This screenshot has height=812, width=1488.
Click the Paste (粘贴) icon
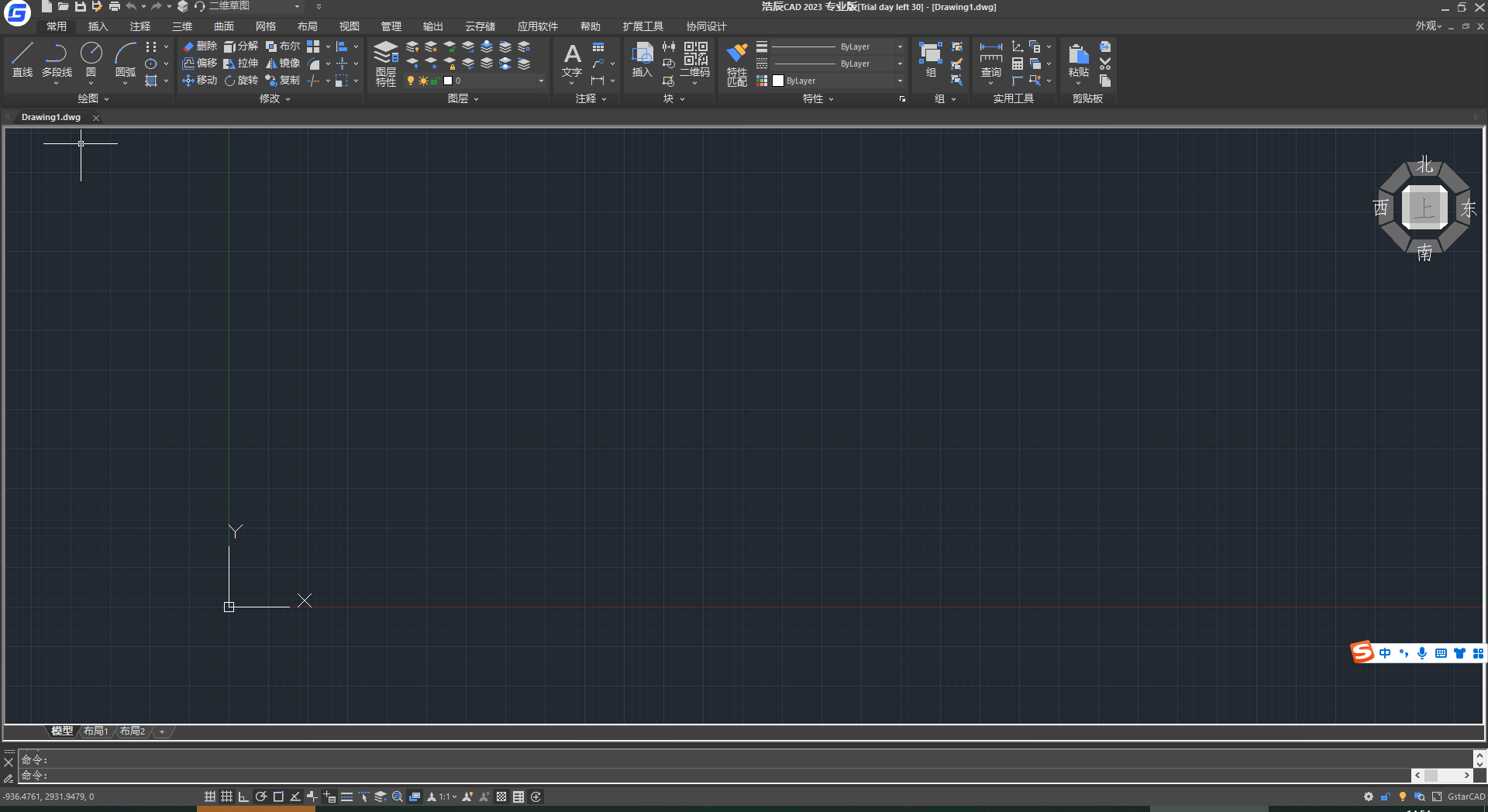tap(1078, 60)
